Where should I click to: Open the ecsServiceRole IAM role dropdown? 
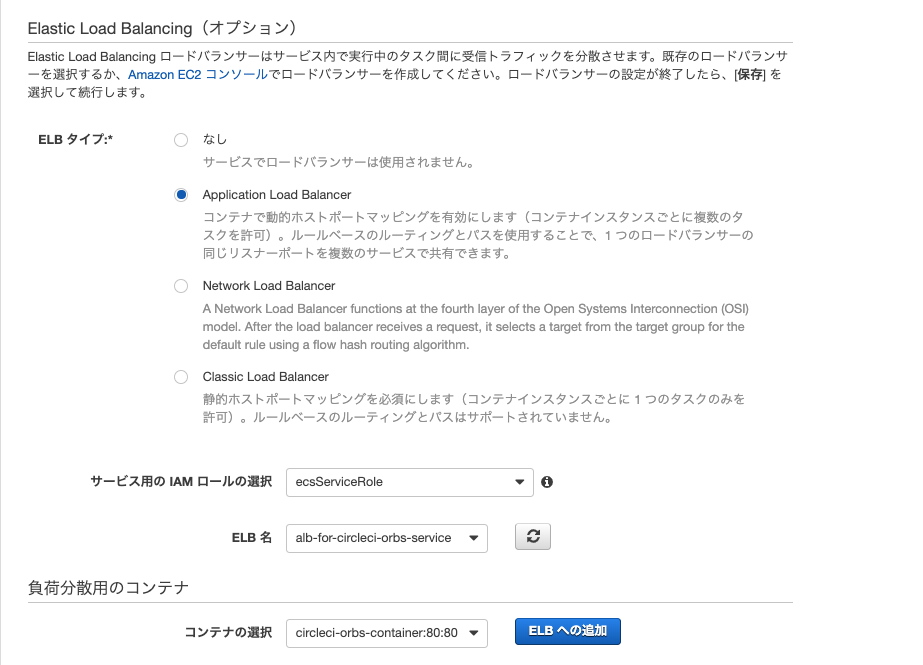[x=410, y=483]
